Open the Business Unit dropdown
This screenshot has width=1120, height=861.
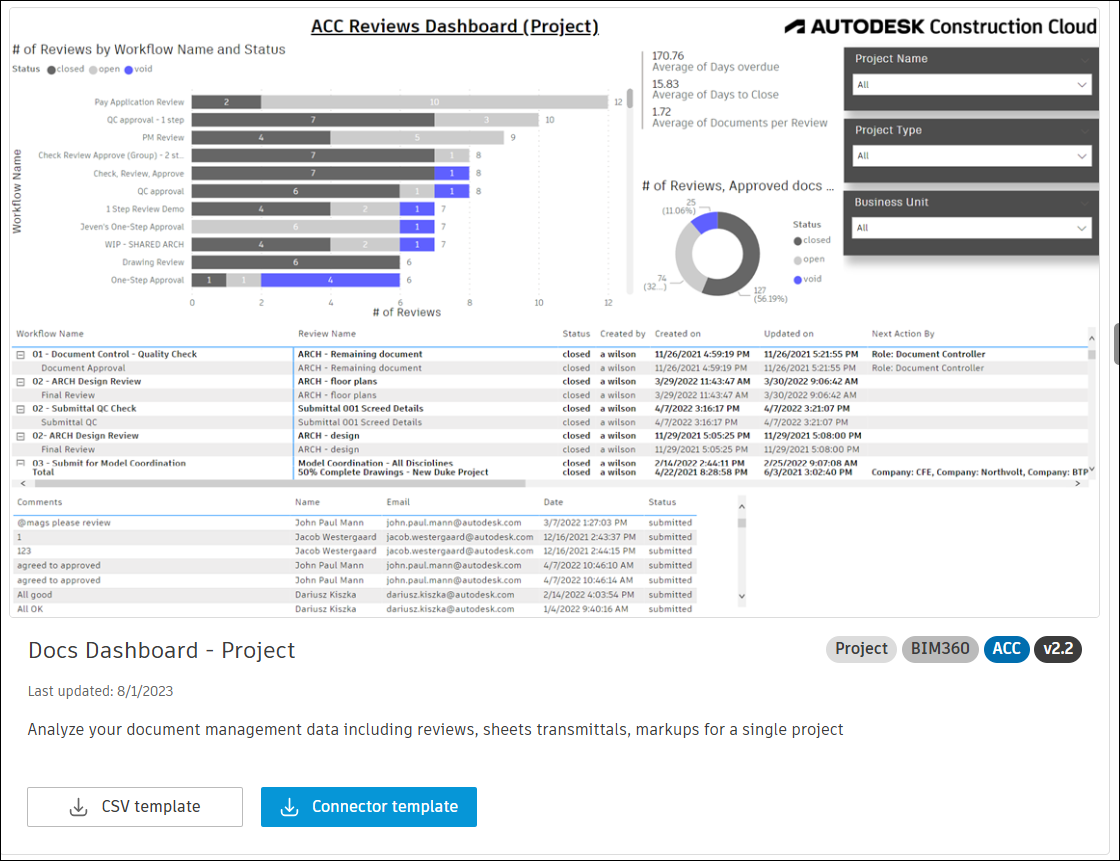click(972, 228)
